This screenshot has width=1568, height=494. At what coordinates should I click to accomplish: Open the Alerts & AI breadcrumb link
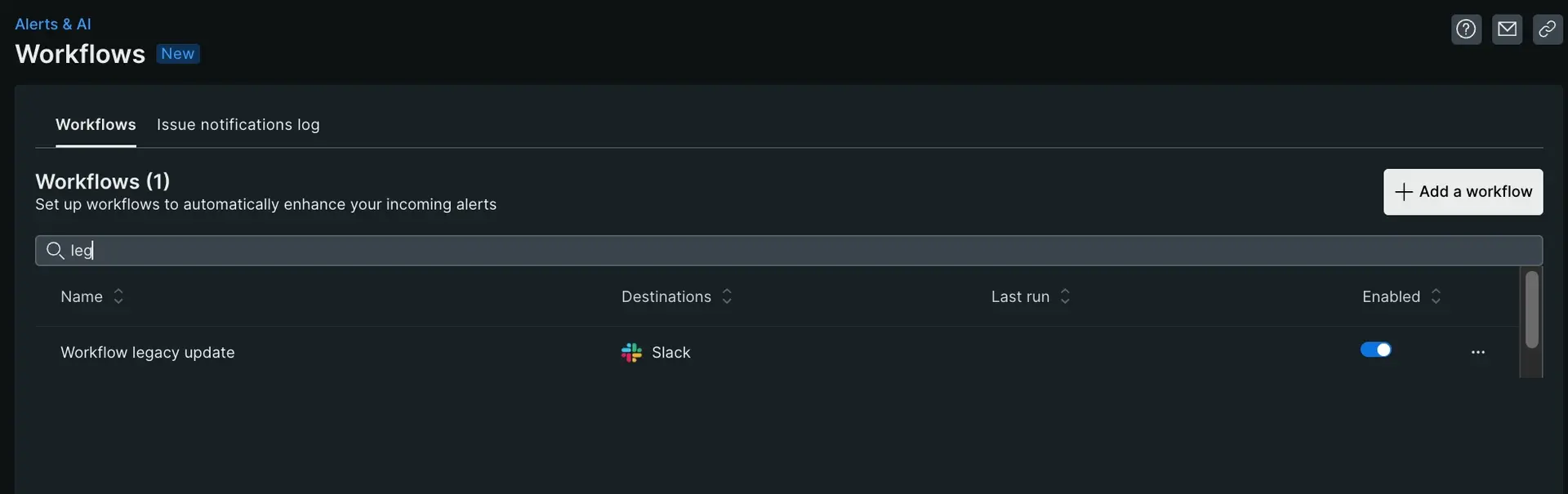[x=53, y=24]
